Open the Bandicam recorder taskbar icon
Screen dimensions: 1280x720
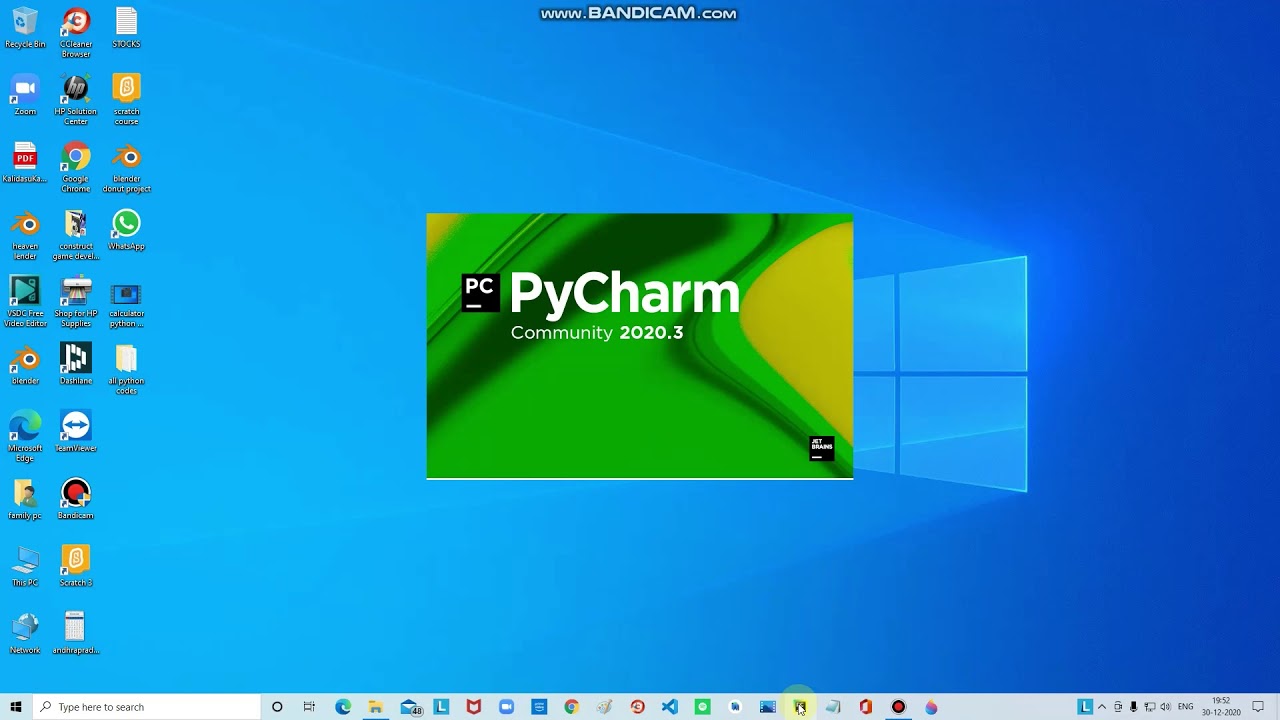898,707
